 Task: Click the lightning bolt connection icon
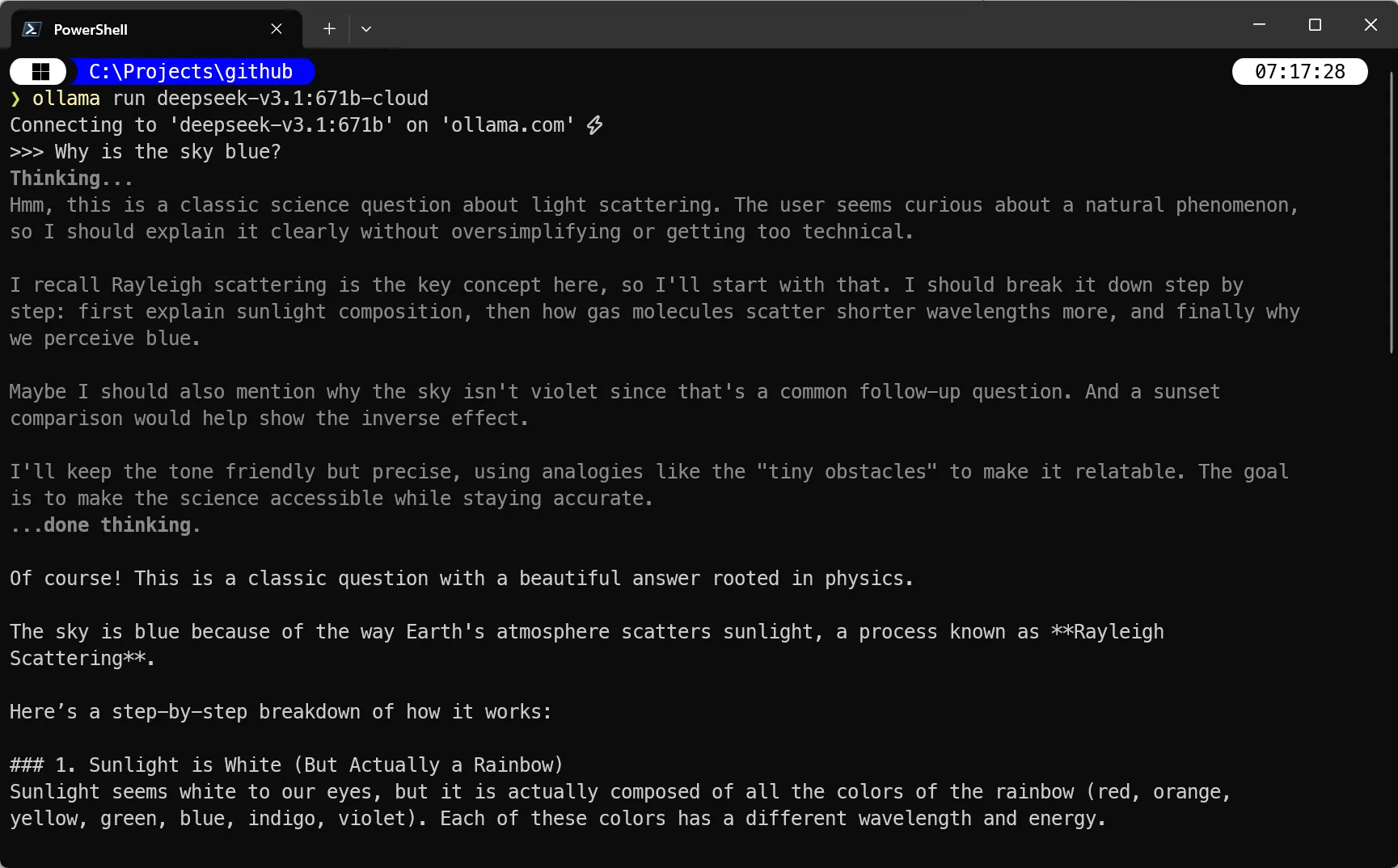click(595, 125)
